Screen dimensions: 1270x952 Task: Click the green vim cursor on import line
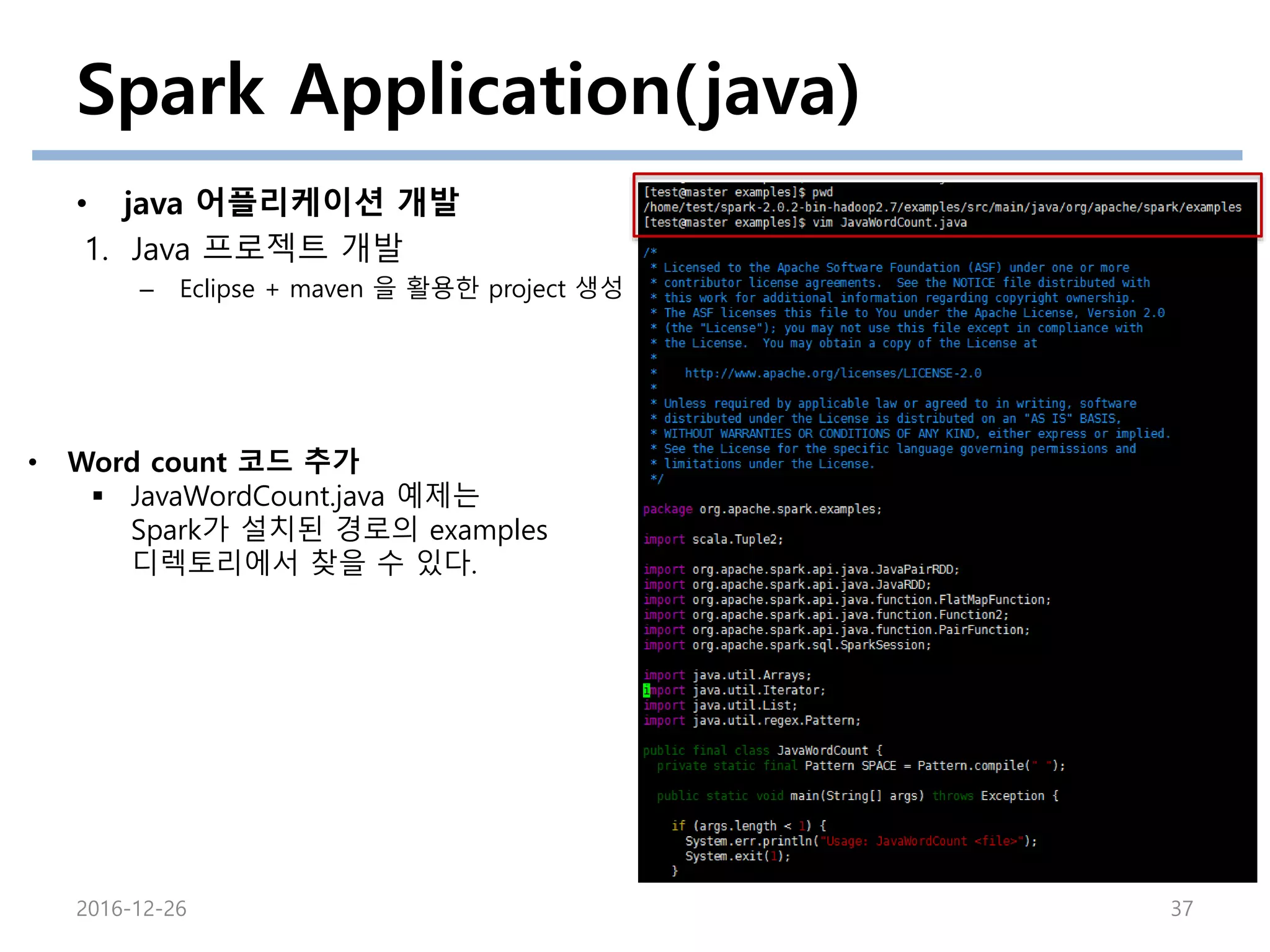point(647,690)
